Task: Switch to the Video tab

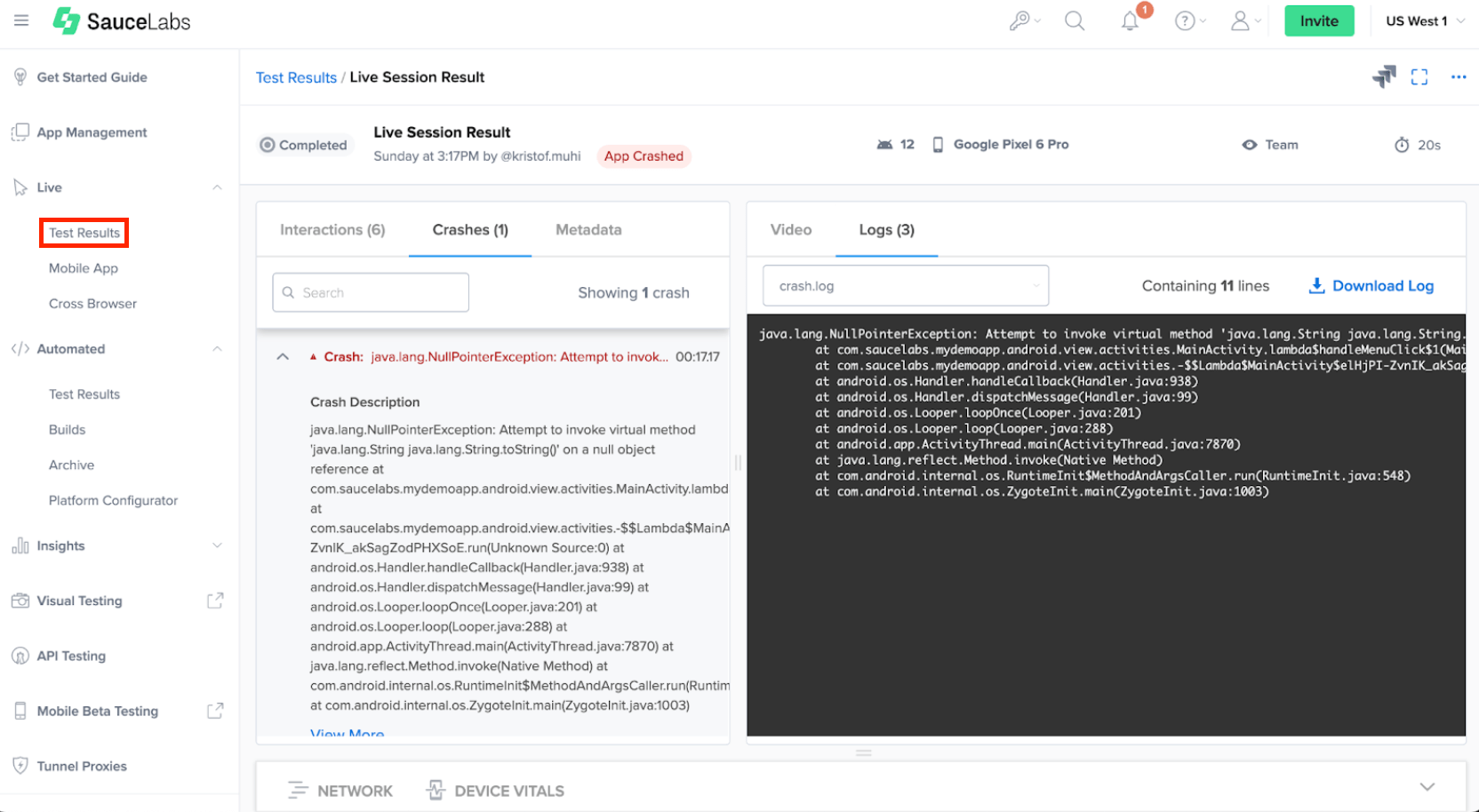Action: click(x=790, y=230)
